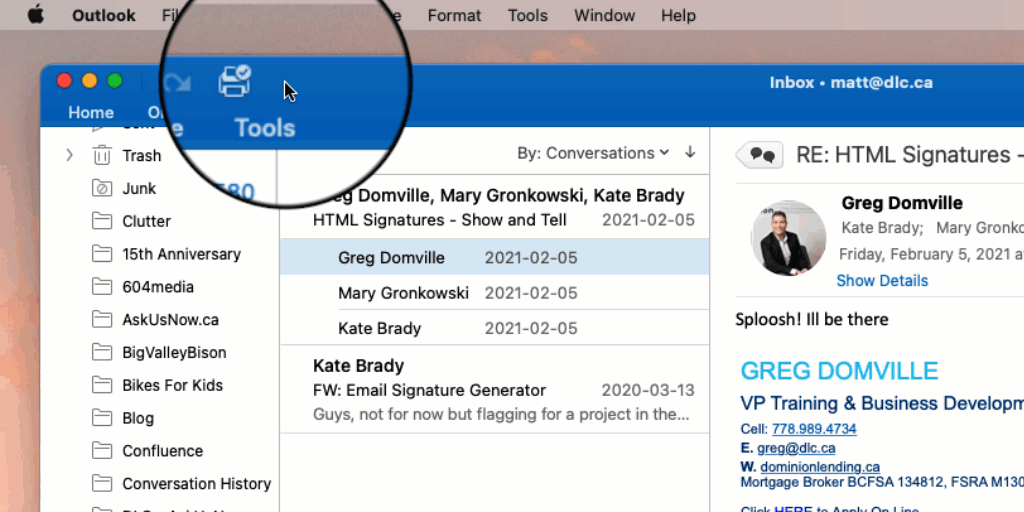The height and width of the screenshot is (512, 1024).
Task: Click the Trash can folder icon
Action: 101,155
